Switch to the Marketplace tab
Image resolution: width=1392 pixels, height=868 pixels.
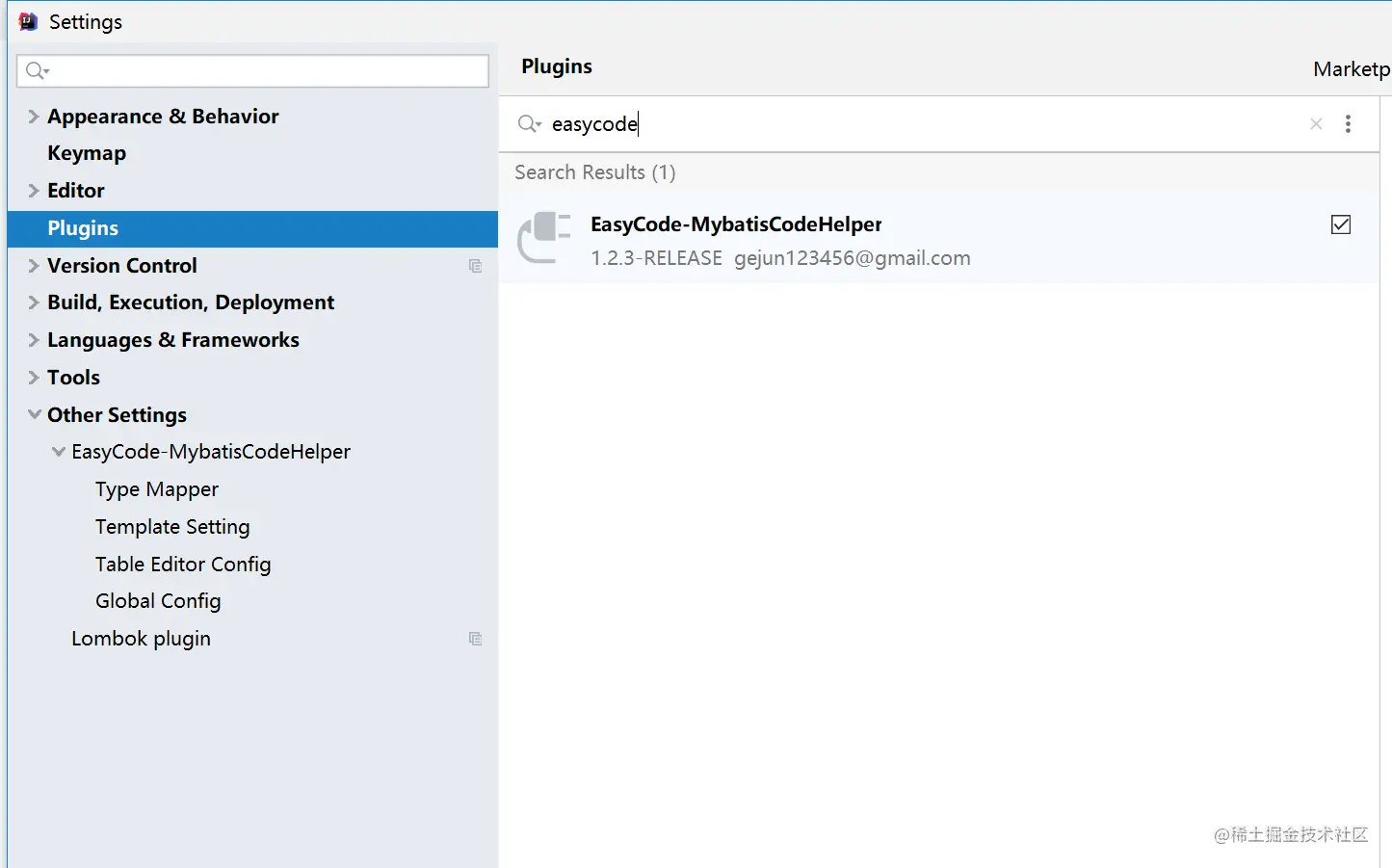[1352, 69]
